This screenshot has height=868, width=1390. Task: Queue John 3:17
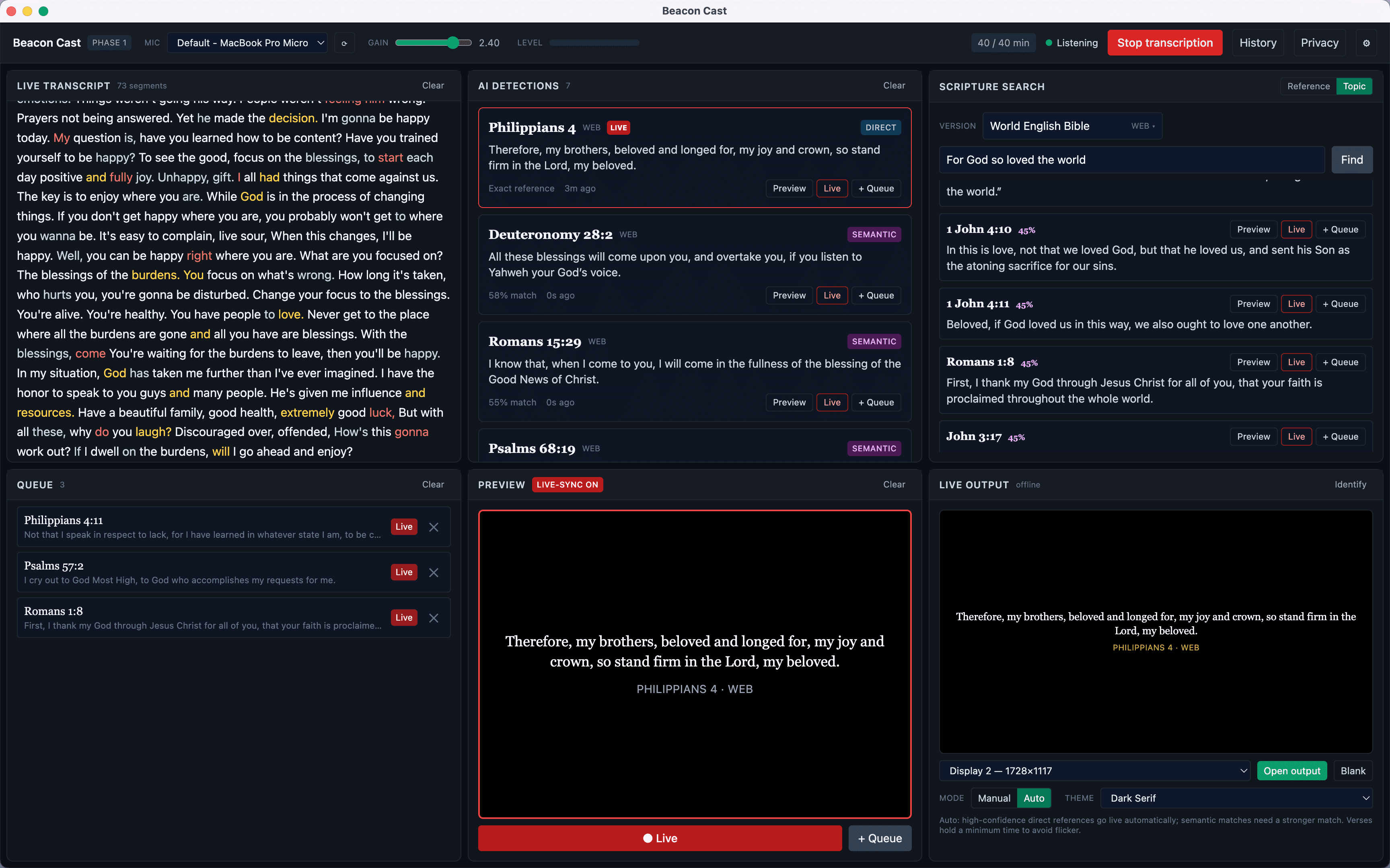[1340, 436]
